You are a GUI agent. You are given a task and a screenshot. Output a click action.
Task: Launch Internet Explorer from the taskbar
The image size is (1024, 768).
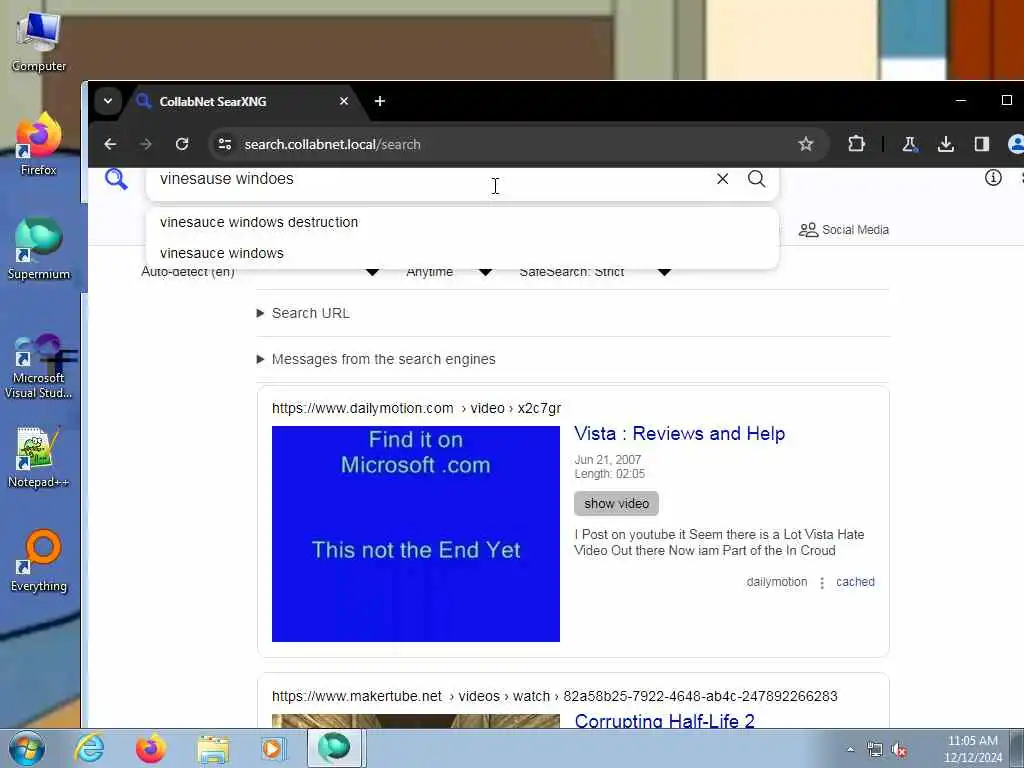tap(89, 748)
